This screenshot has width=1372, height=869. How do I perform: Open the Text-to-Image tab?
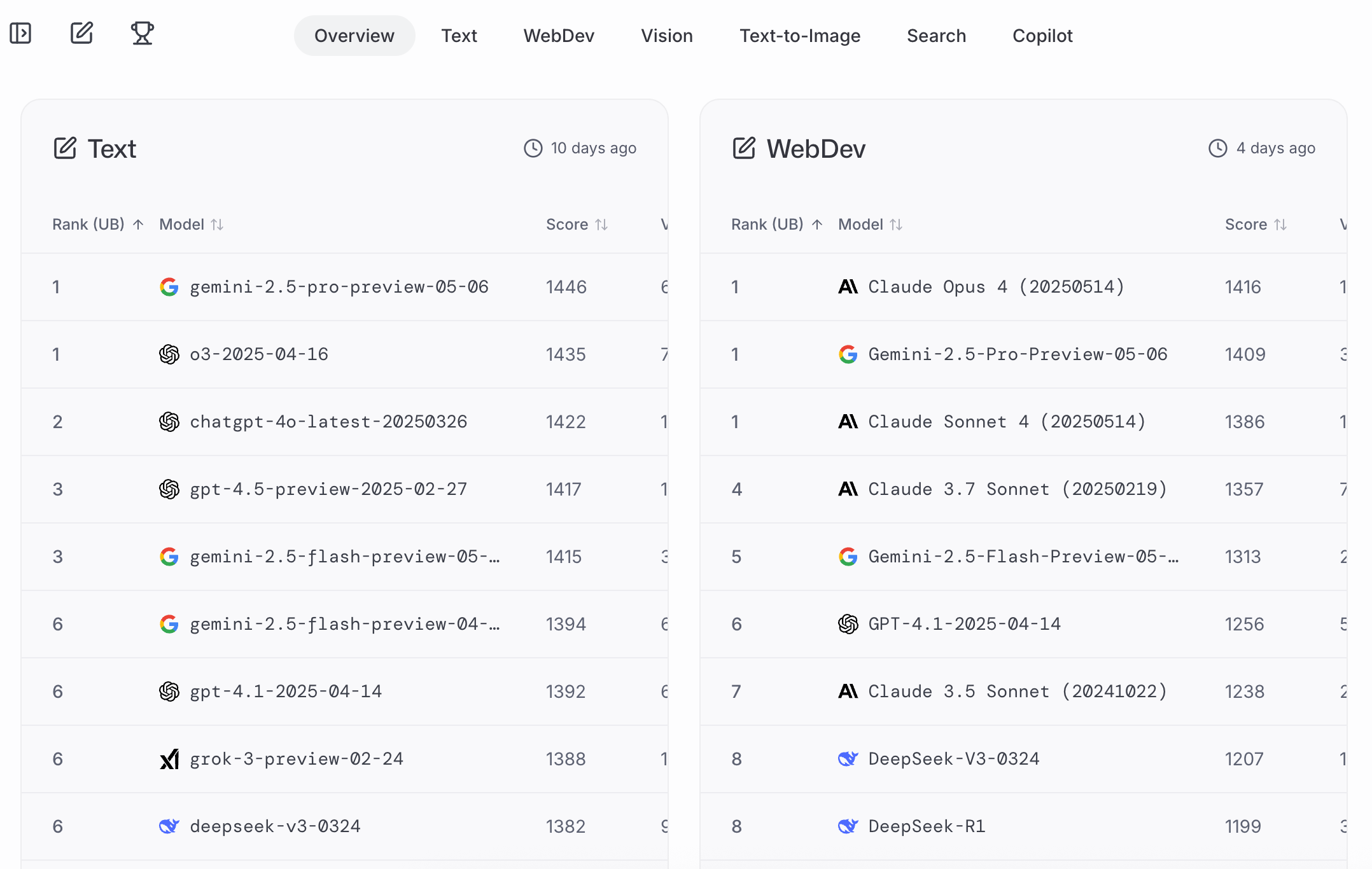[x=799, y=36]
